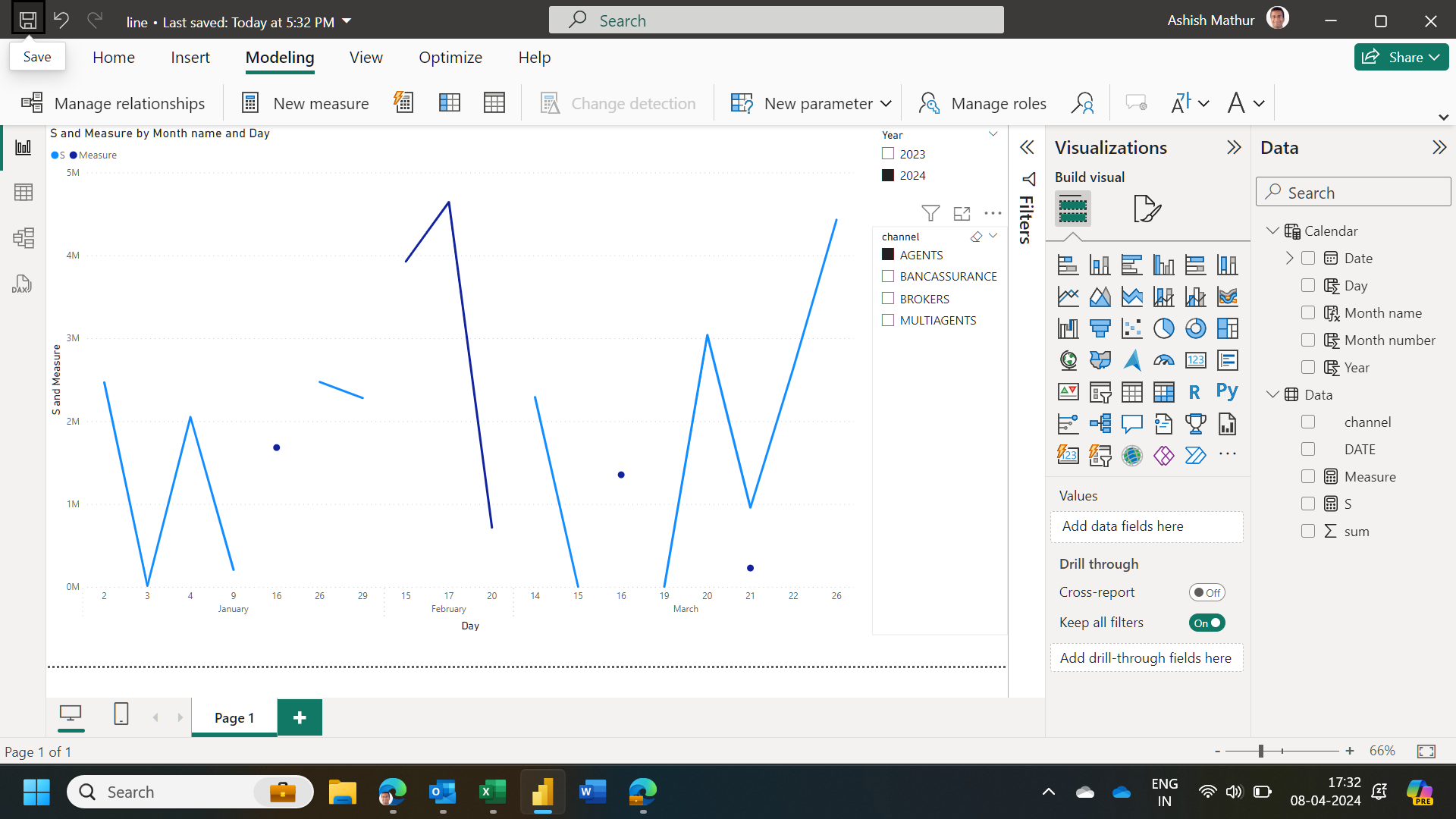Click the Add data fields here box
Viewport: 1456px width, 819px height.
click(1147, 526)
